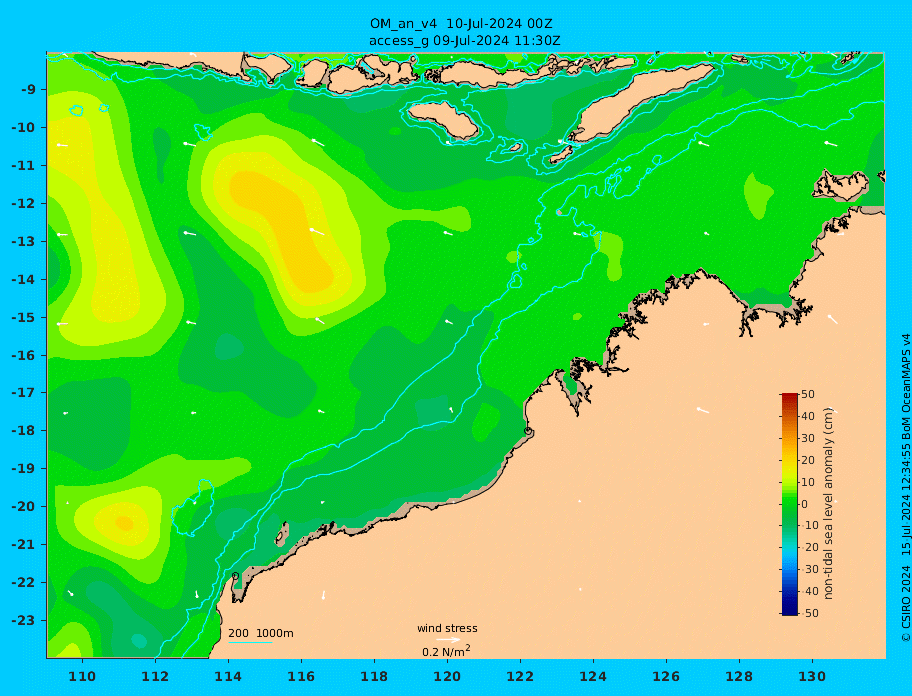Click the longitude axis label "112"
This screenshot has width=912, height=696.
click(155, 676)
